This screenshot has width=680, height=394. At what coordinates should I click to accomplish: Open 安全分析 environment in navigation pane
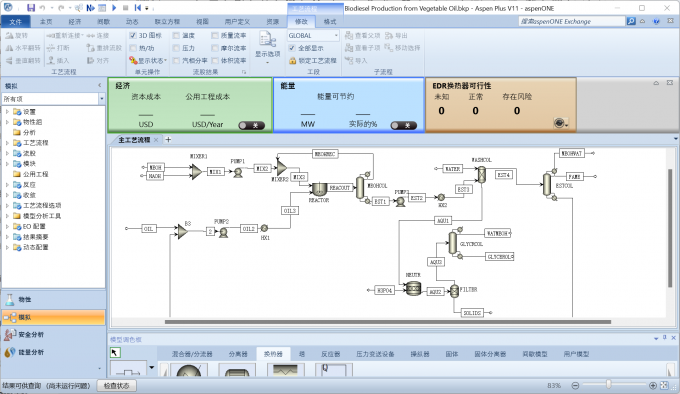tap(31, 335)
